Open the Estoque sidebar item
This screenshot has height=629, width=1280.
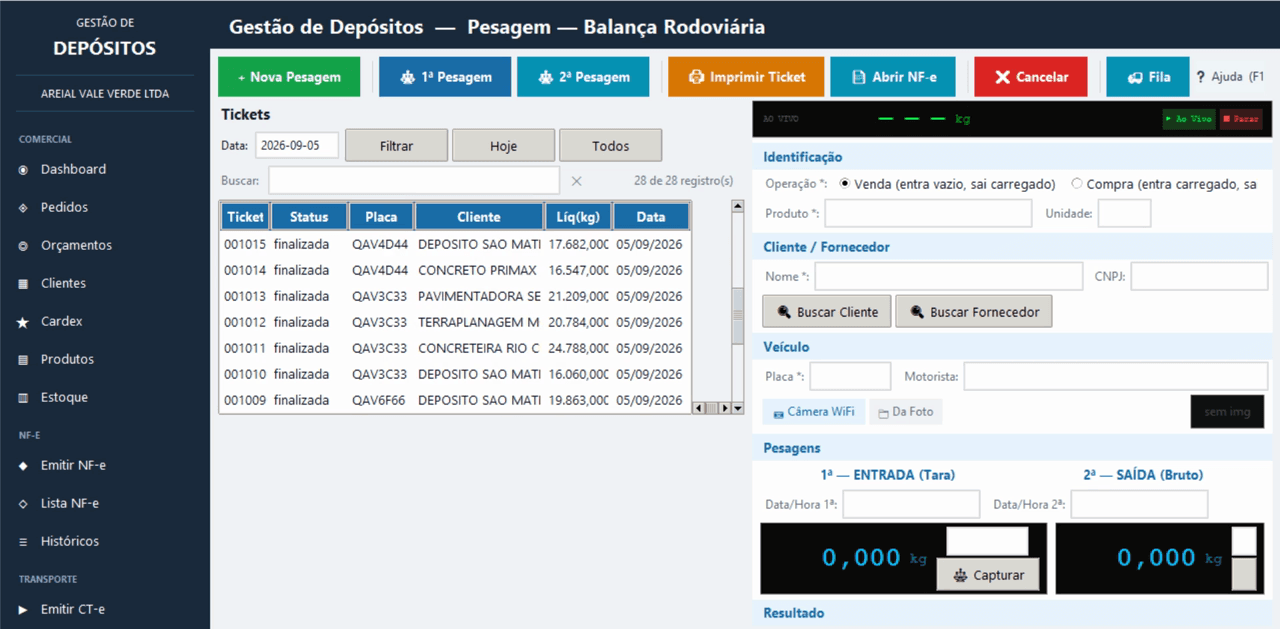[x=64, y=398]
